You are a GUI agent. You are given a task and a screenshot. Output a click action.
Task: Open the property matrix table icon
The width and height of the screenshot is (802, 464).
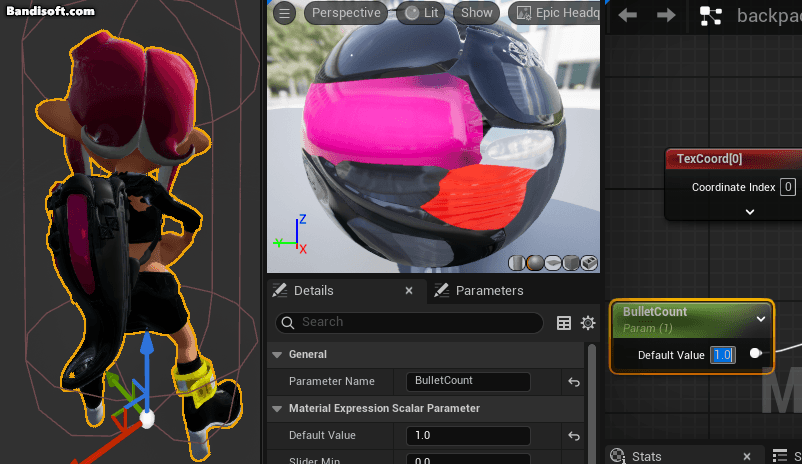coord(564,323)
